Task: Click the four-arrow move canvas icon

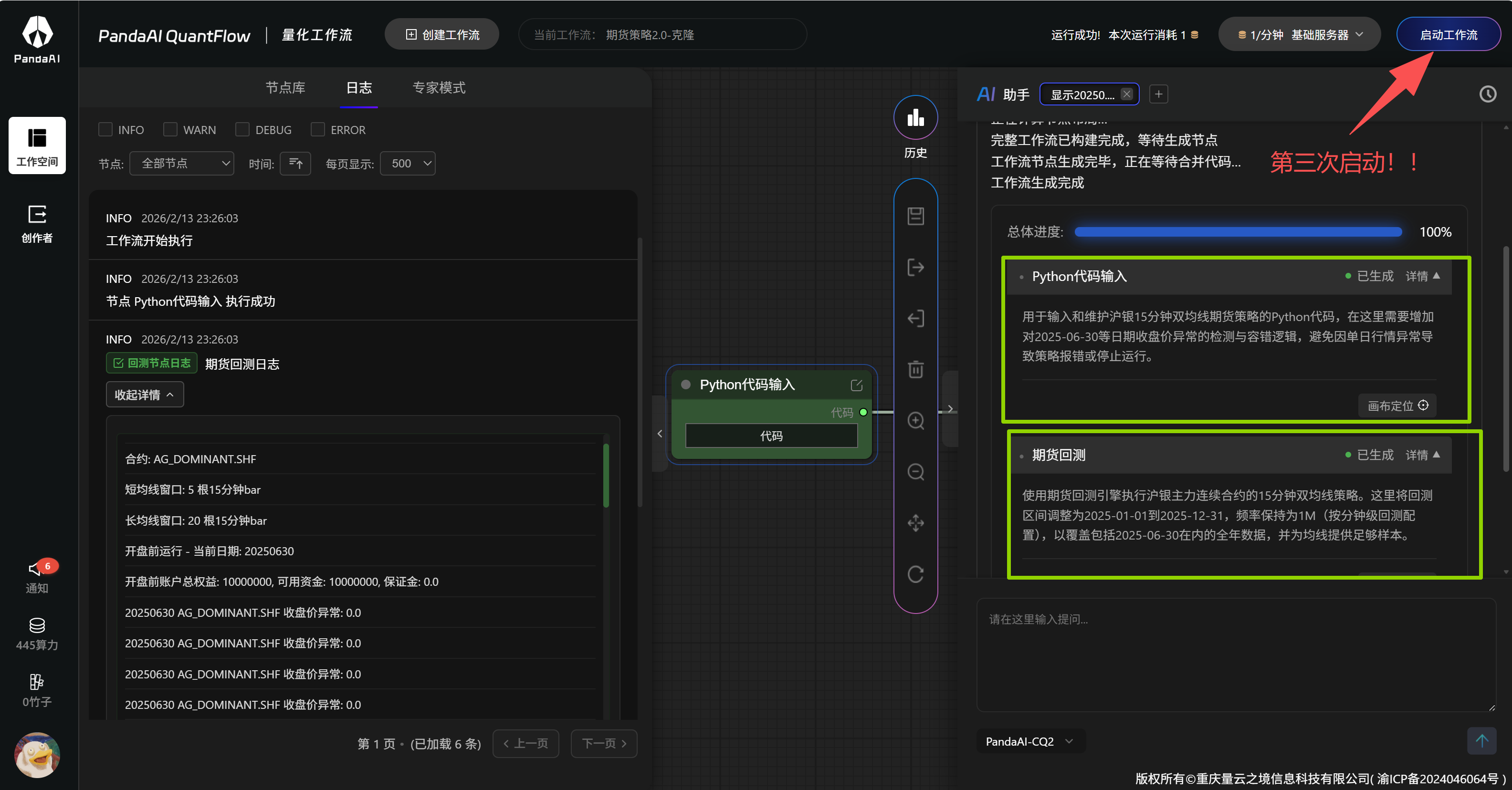Action: coord(916,522)
